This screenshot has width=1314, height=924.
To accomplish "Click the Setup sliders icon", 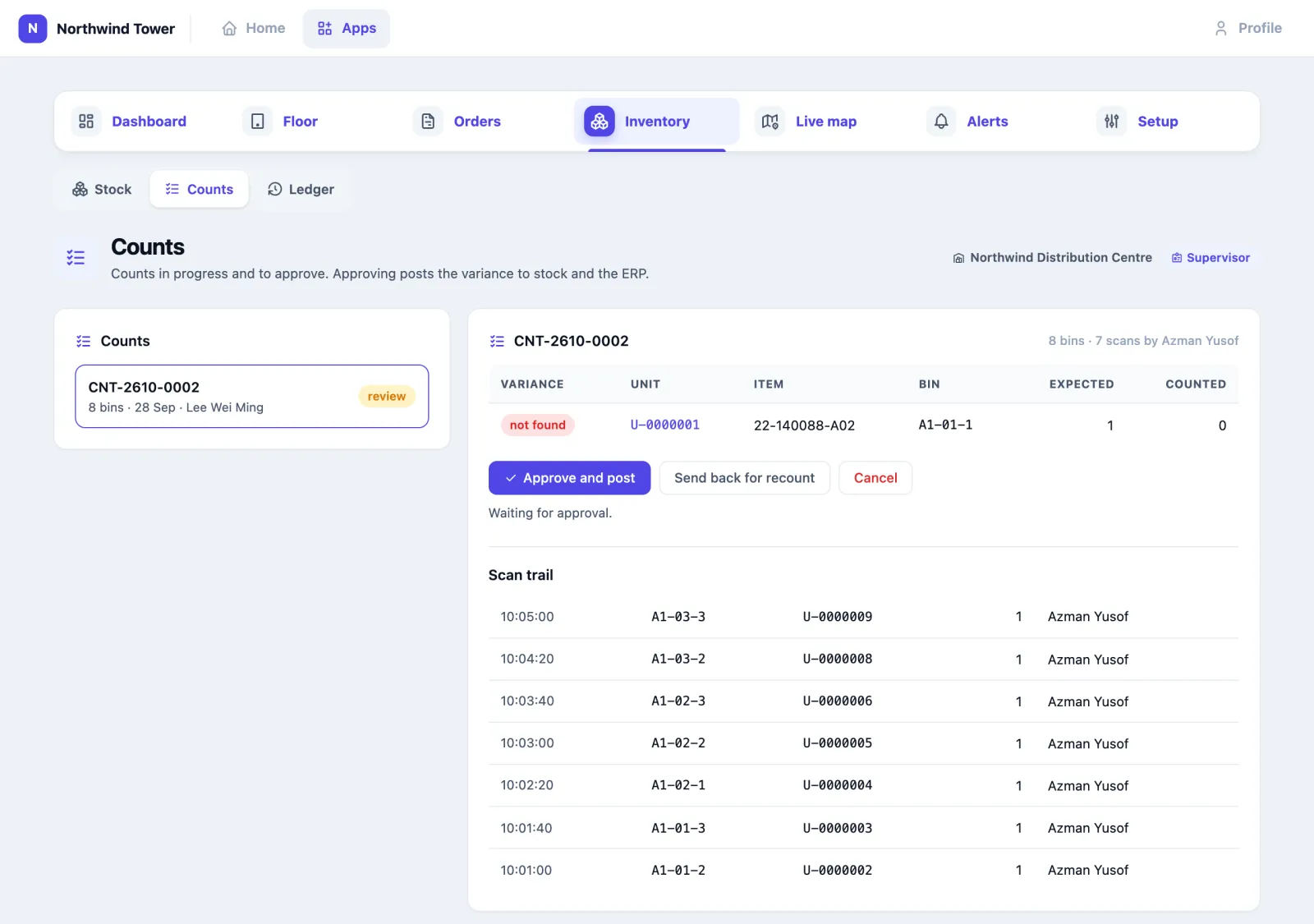I will pyautogui.click(x=1112, y=122).
